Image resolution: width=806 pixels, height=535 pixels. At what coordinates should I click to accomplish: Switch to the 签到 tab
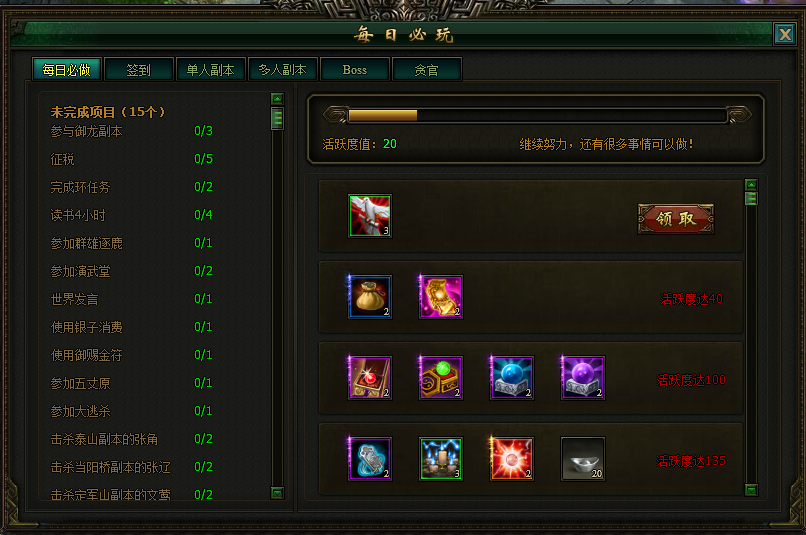[x=139, y=69]
